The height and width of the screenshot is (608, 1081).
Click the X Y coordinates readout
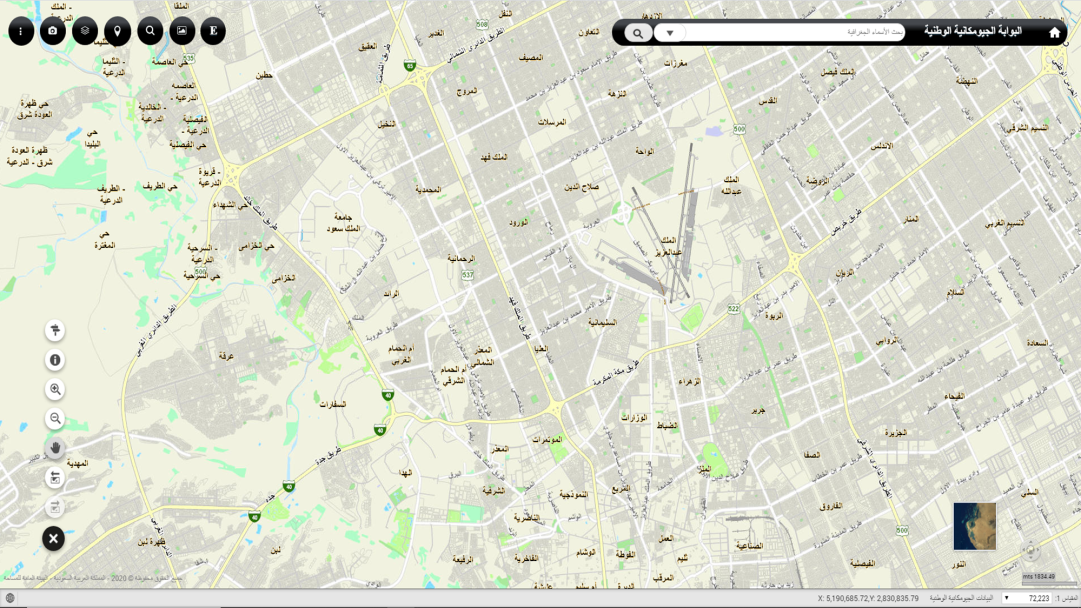(x=868, y=598)
